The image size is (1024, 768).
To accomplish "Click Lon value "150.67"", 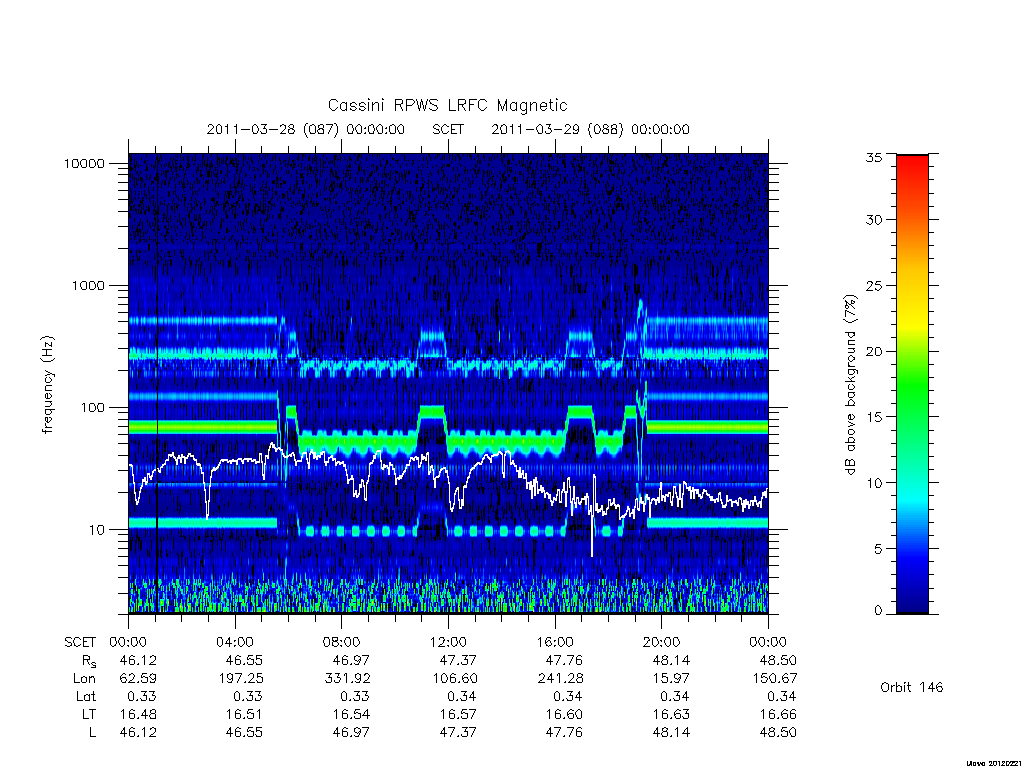I will click(x=775, y=679).
